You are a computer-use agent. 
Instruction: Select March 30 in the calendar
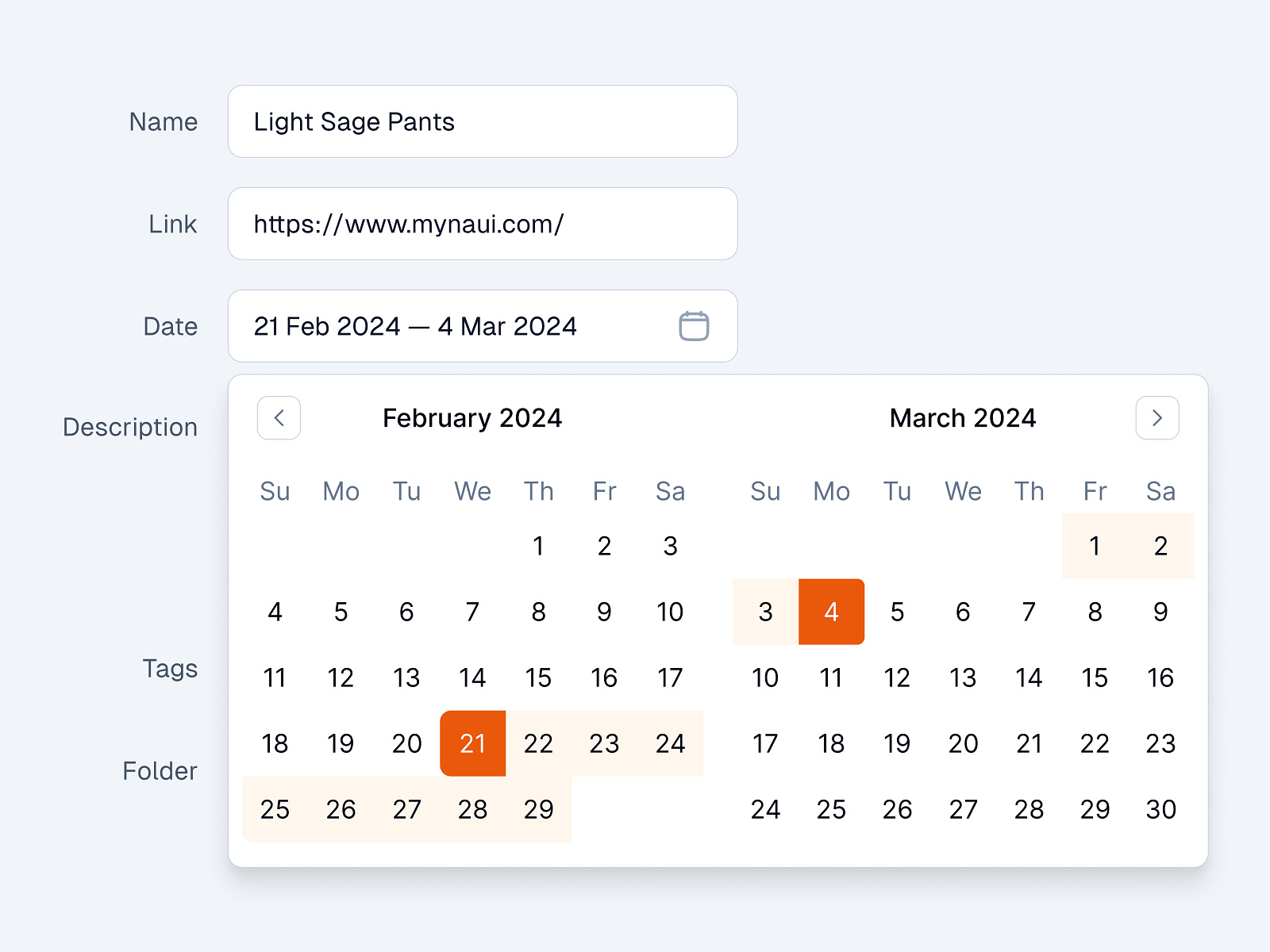point(1160,809)
